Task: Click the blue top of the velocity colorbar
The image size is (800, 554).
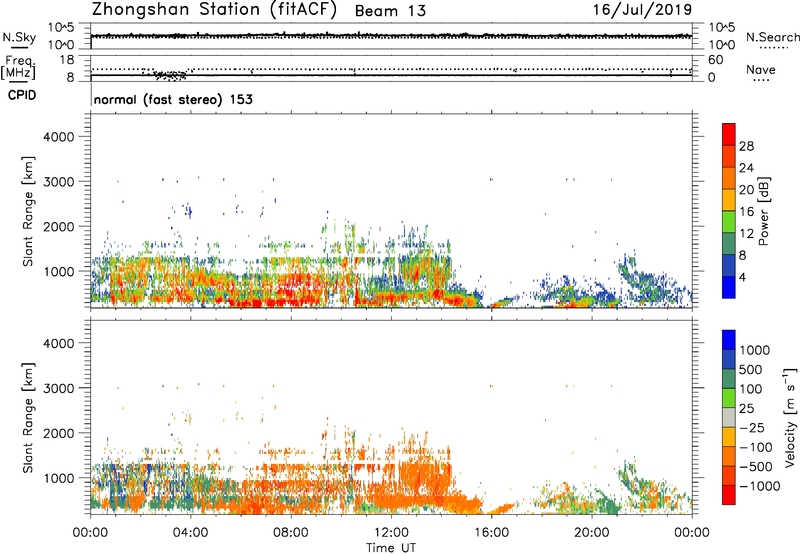Action: tap(729, 340)
